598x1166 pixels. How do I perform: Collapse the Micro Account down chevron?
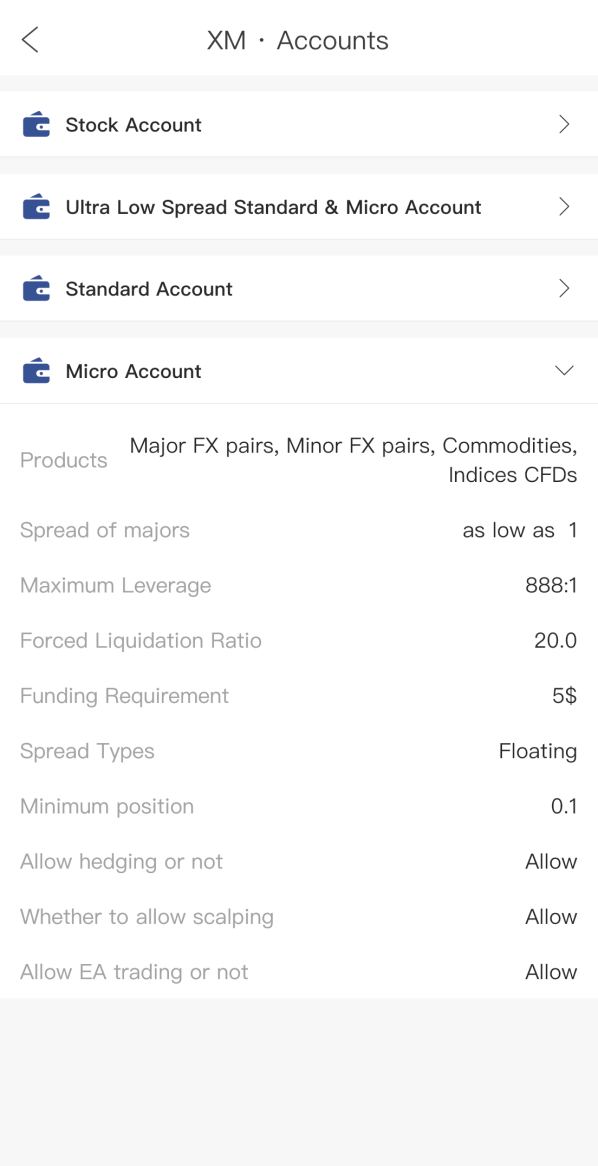pyautogui.click(x=565, y=370)
